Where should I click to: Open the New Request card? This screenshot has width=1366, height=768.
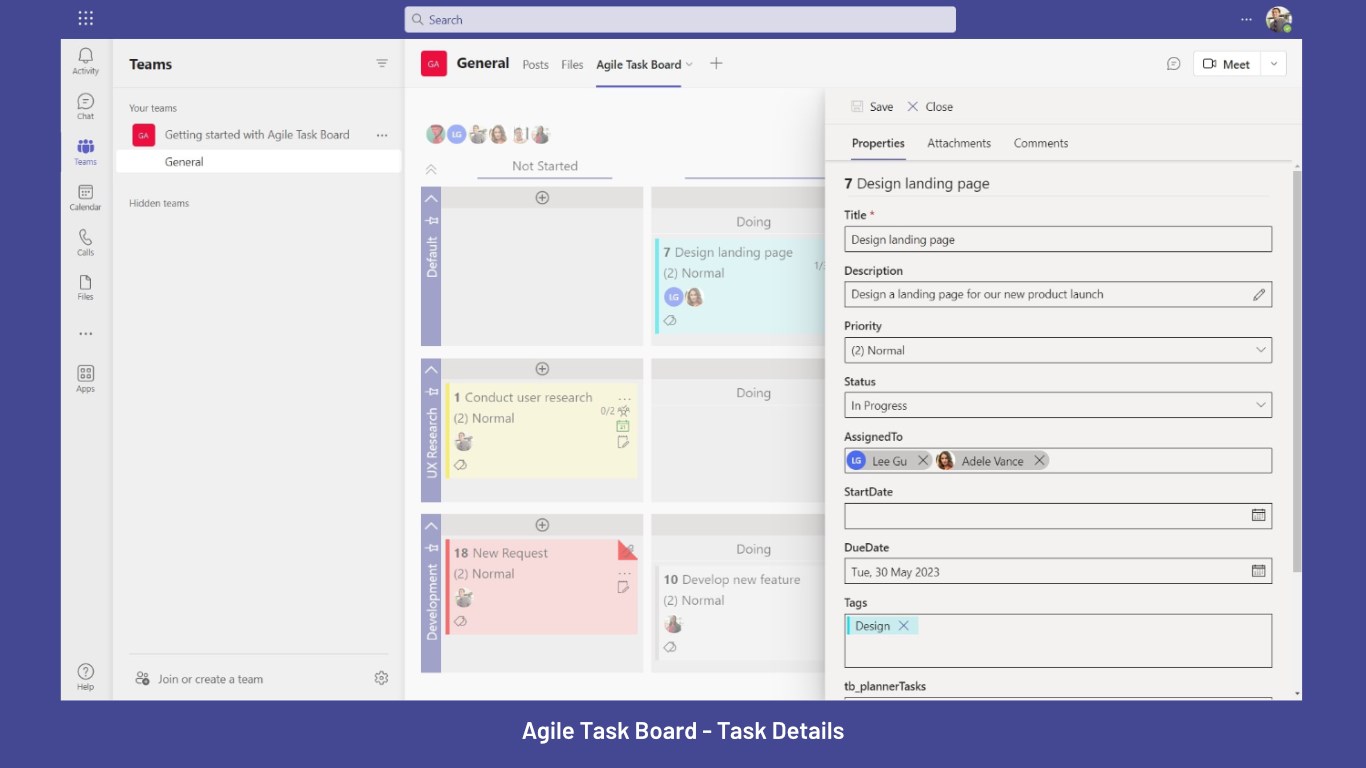(x=541, y=587)
